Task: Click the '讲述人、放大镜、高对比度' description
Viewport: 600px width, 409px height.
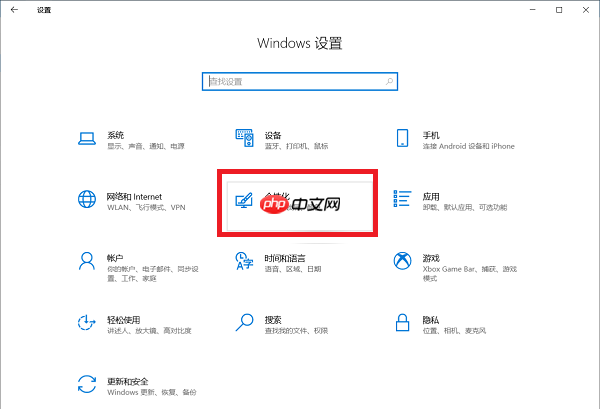Action: pos(149,331)
